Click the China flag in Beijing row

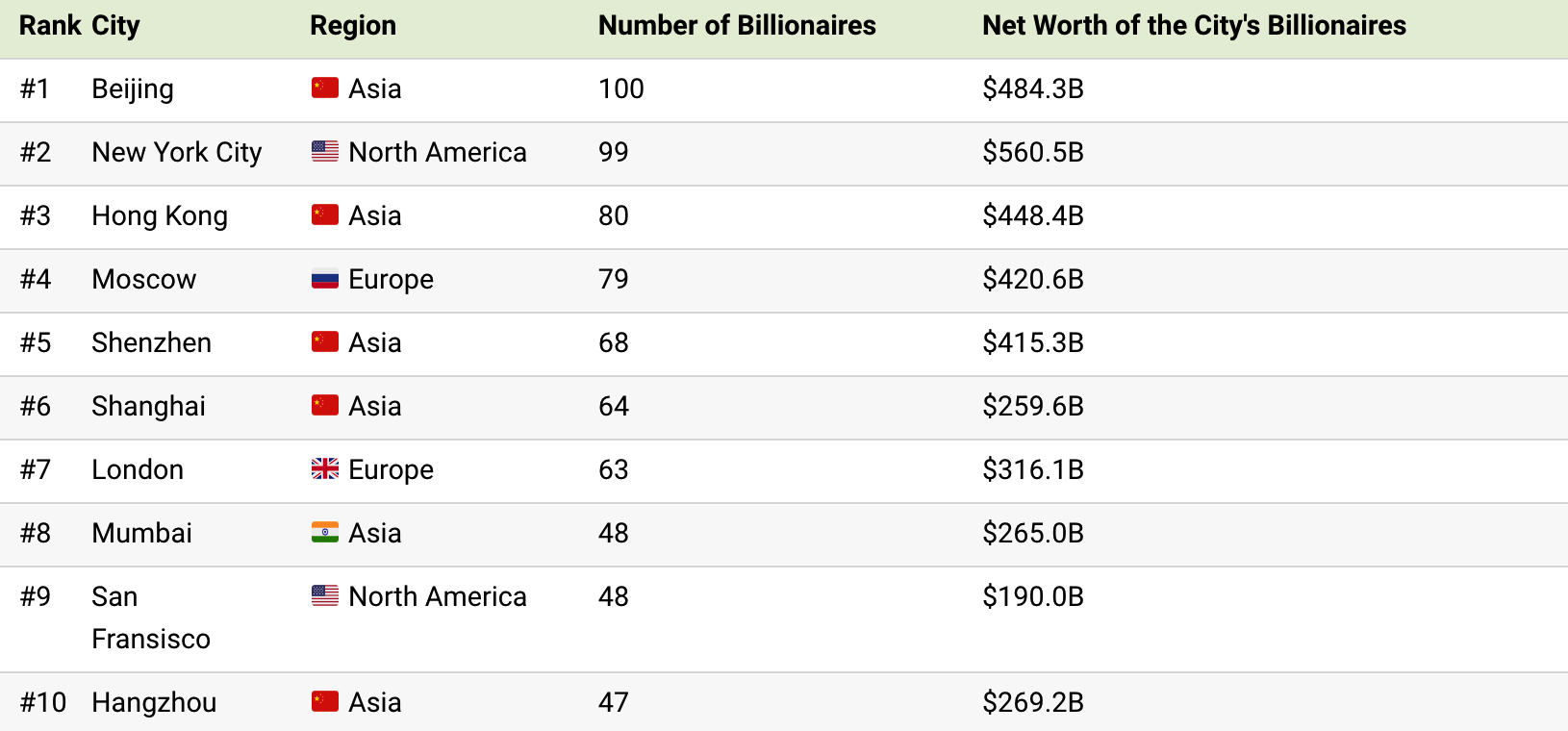pyautogui.click(x=324, y=88)
